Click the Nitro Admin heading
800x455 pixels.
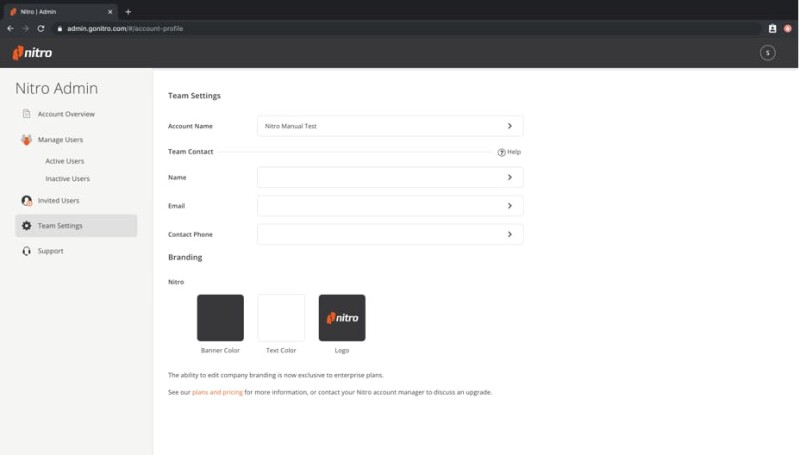click(57, 88)
